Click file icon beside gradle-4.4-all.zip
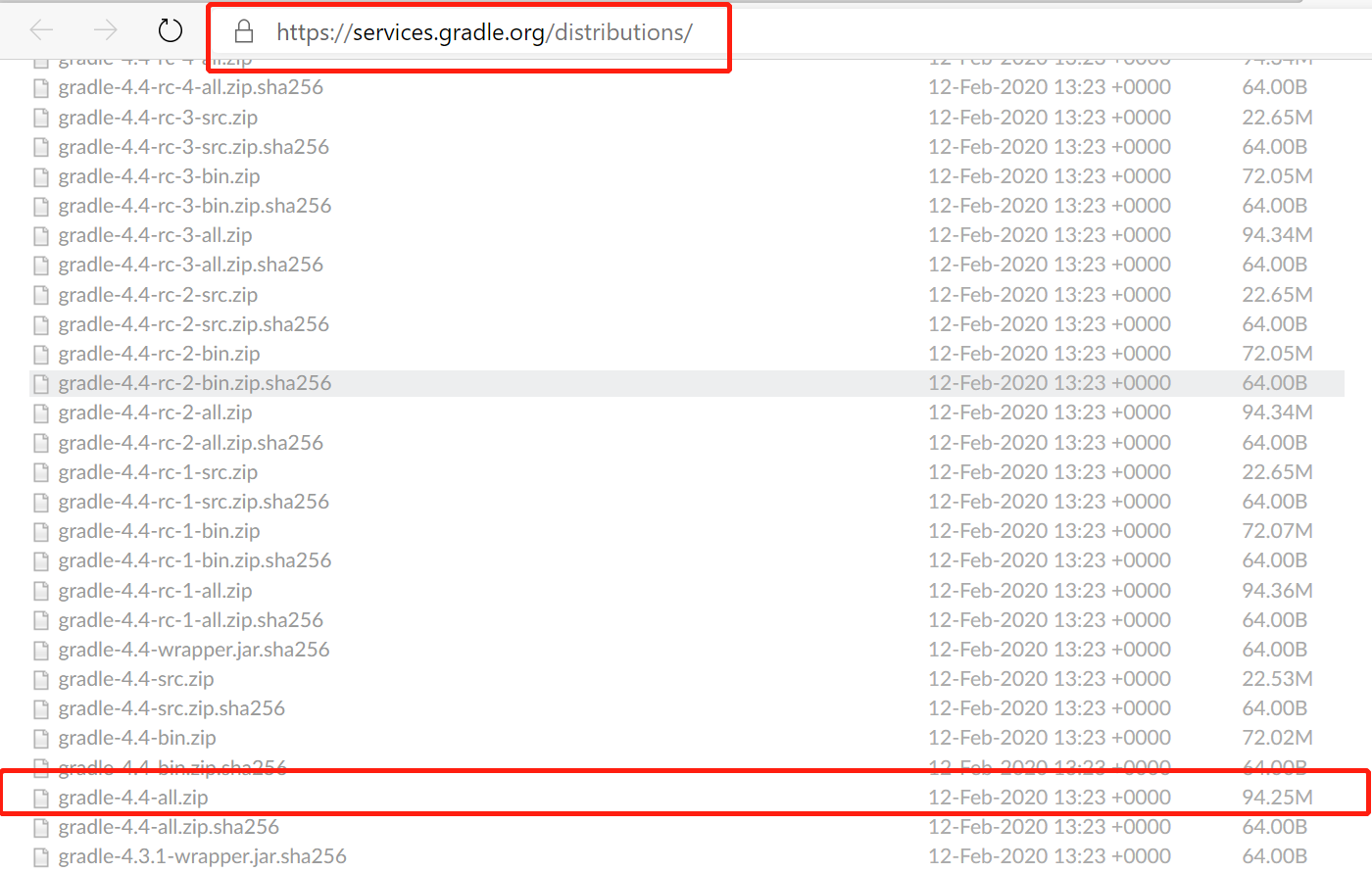 [x=40, y=799]
